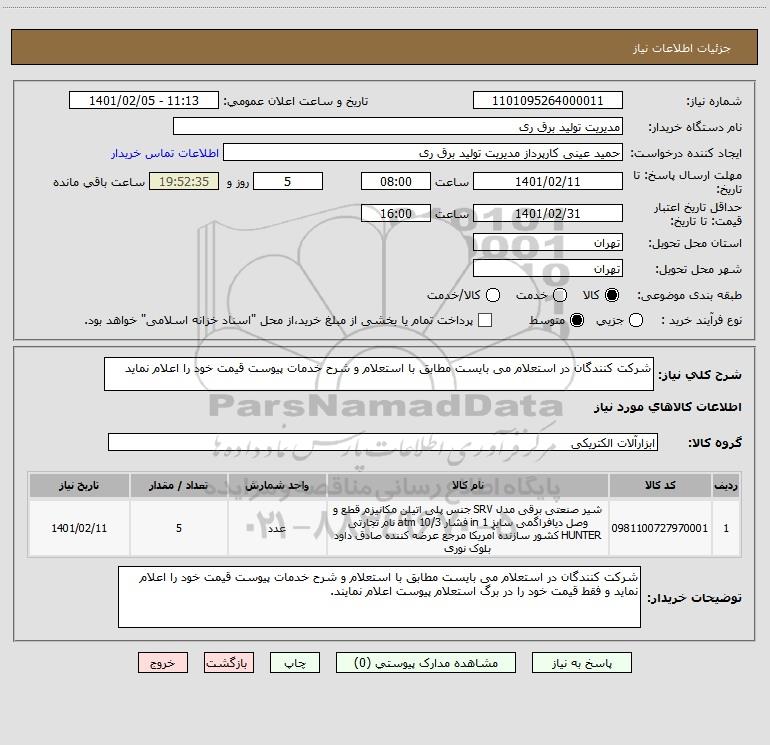Click requester field حمید عینی کارپرداز
The height and width of the screenshot is (745, 770).
click(x=423, y=153)
